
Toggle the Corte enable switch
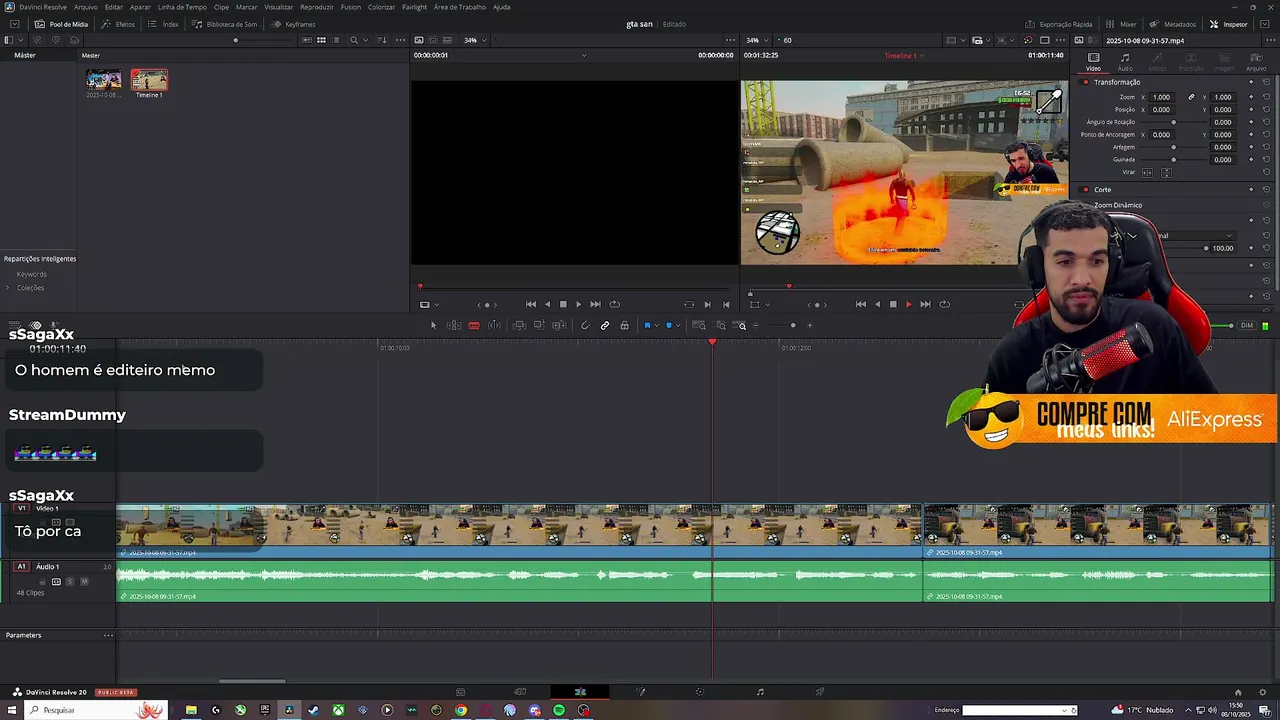pyautogui.click(x=1086, y=189)
